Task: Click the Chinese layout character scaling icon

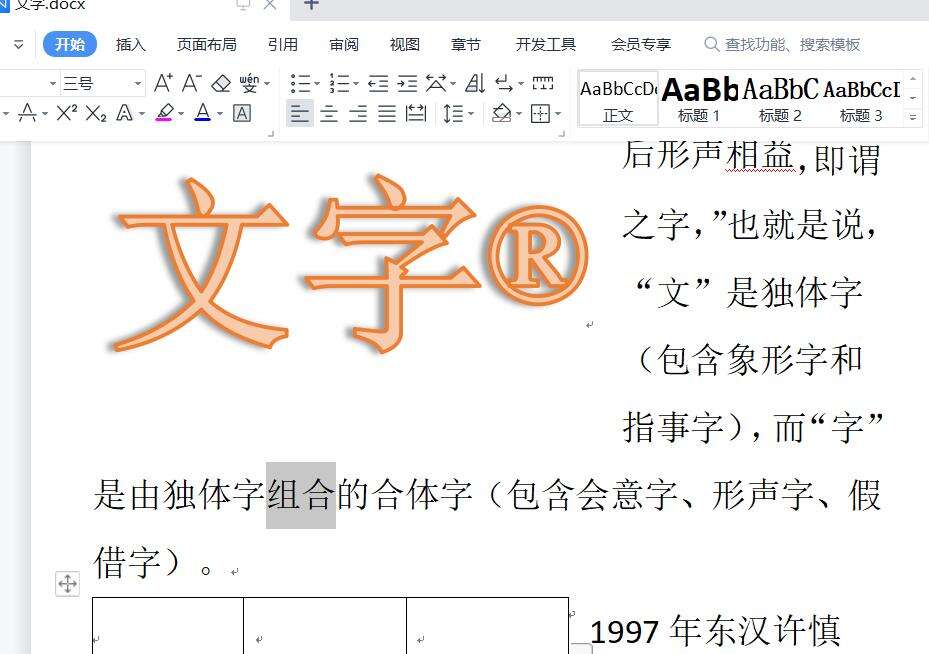Action: point(436,84)
